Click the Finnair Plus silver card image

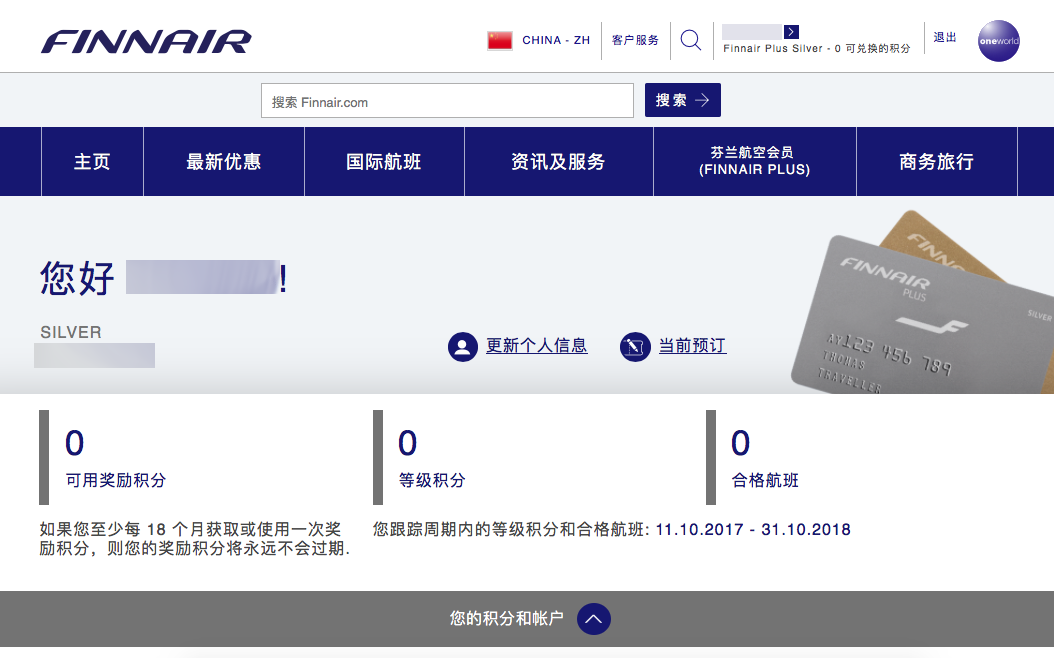point(921,315)
